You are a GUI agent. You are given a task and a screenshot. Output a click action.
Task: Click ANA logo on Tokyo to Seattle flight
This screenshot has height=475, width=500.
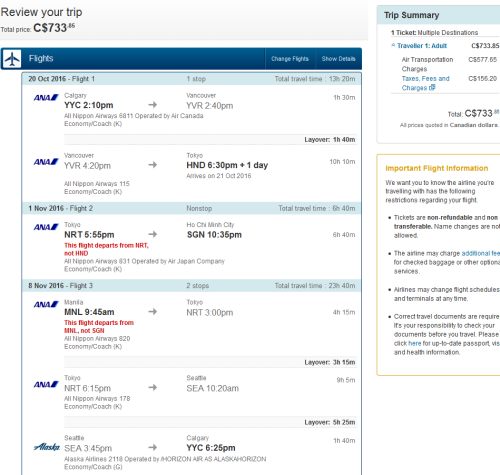click(x=46, y=385)
